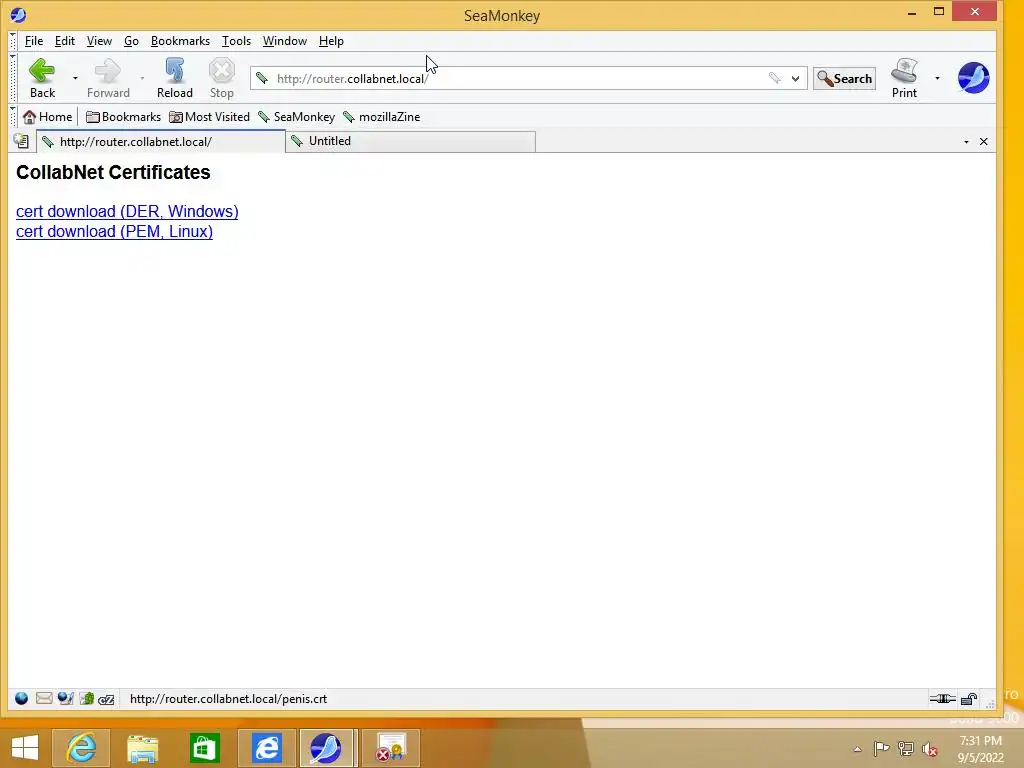This screenshot has height=768, width=1024.
Task: Open Composer from status bar icon
Action: click(65, 699)
